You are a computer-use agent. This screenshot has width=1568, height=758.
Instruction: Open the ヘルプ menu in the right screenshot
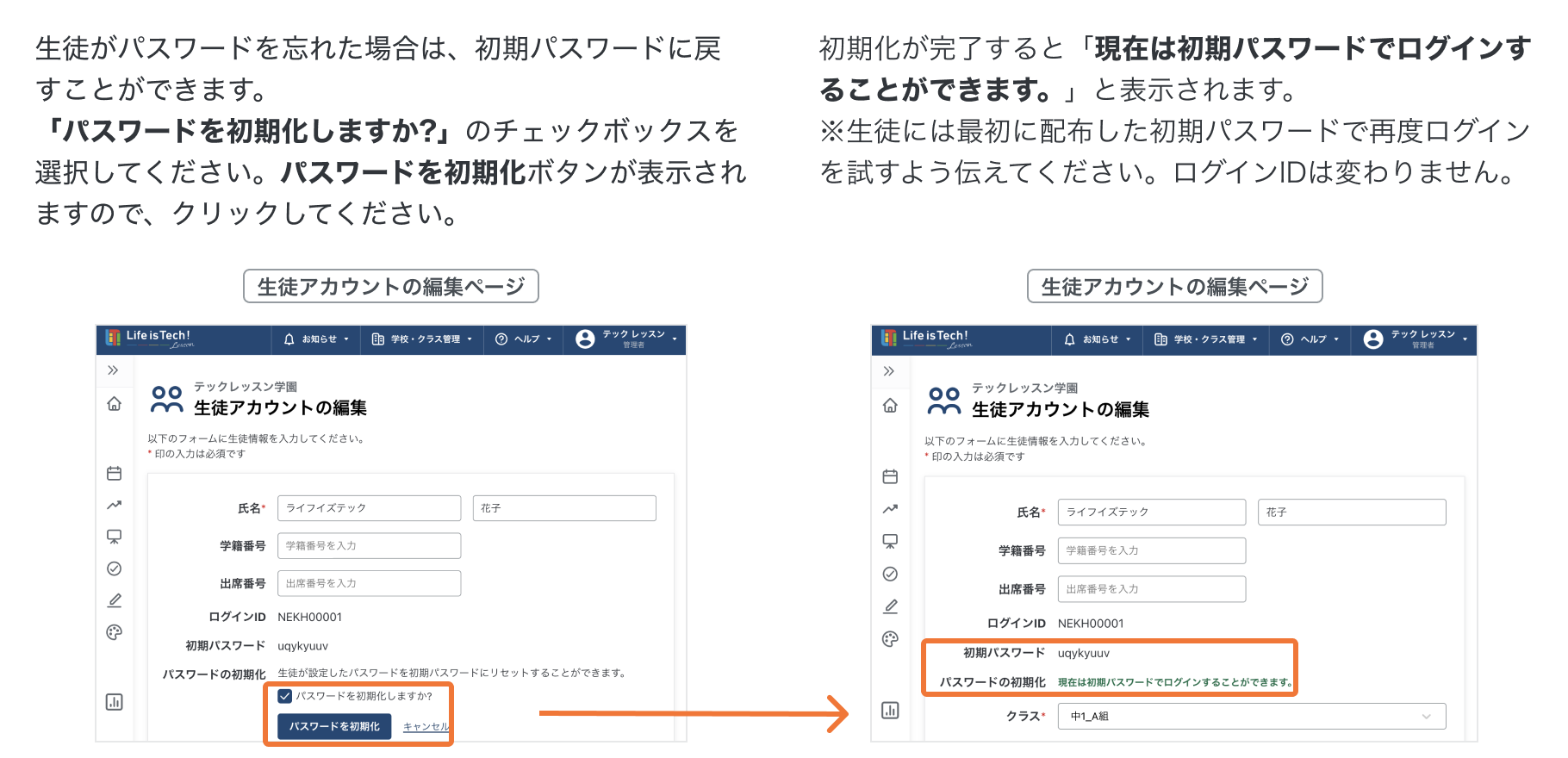1310,339
